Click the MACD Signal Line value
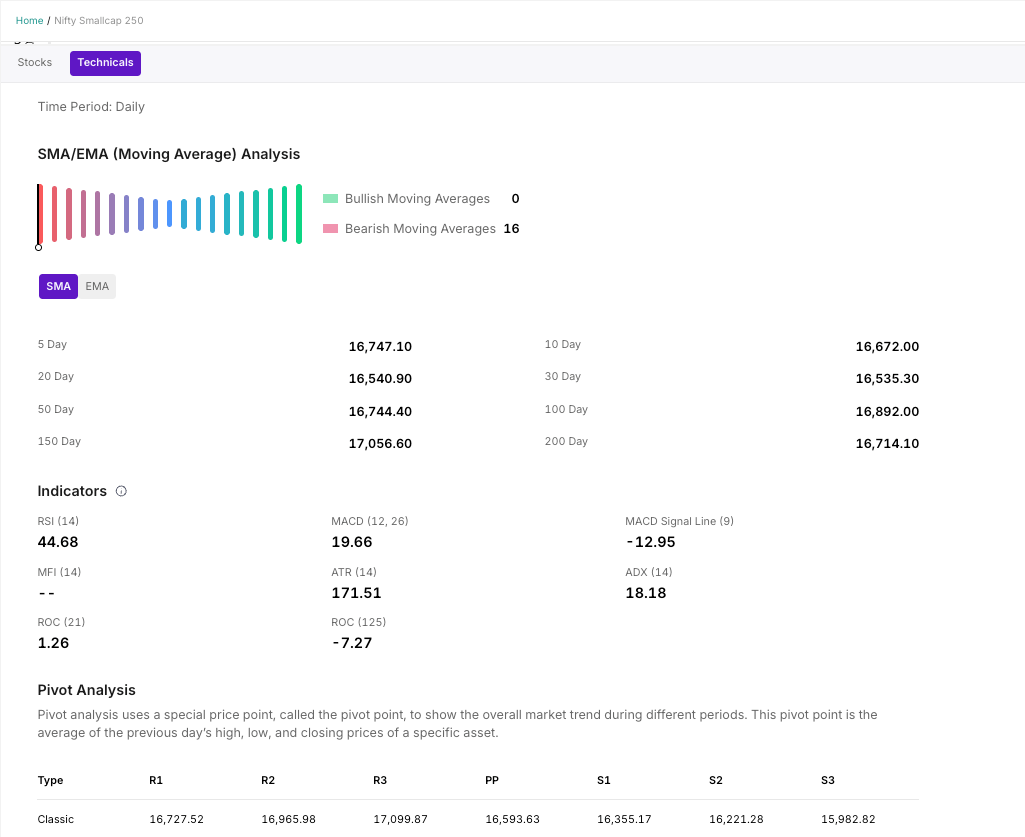 click(x=650, y=542)
